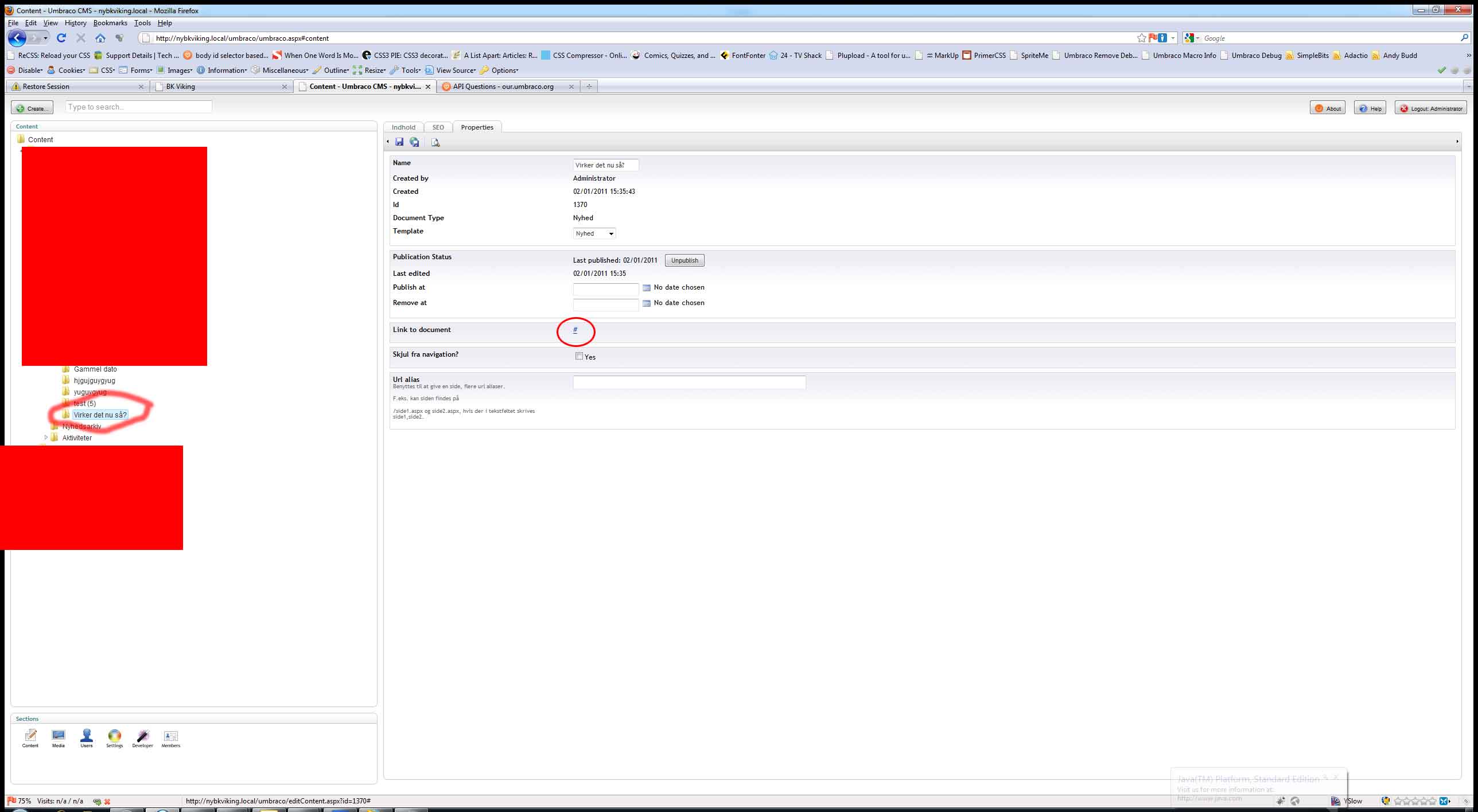Open the Remove at calendar picker
This screenshot has height=812, width=1478.
point(647,303)
